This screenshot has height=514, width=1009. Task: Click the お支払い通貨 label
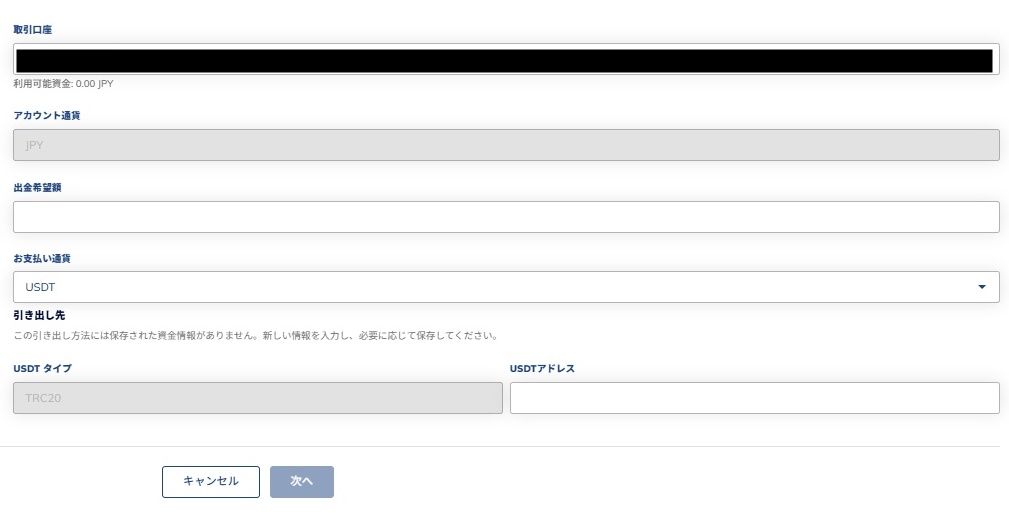click(41, 258)
